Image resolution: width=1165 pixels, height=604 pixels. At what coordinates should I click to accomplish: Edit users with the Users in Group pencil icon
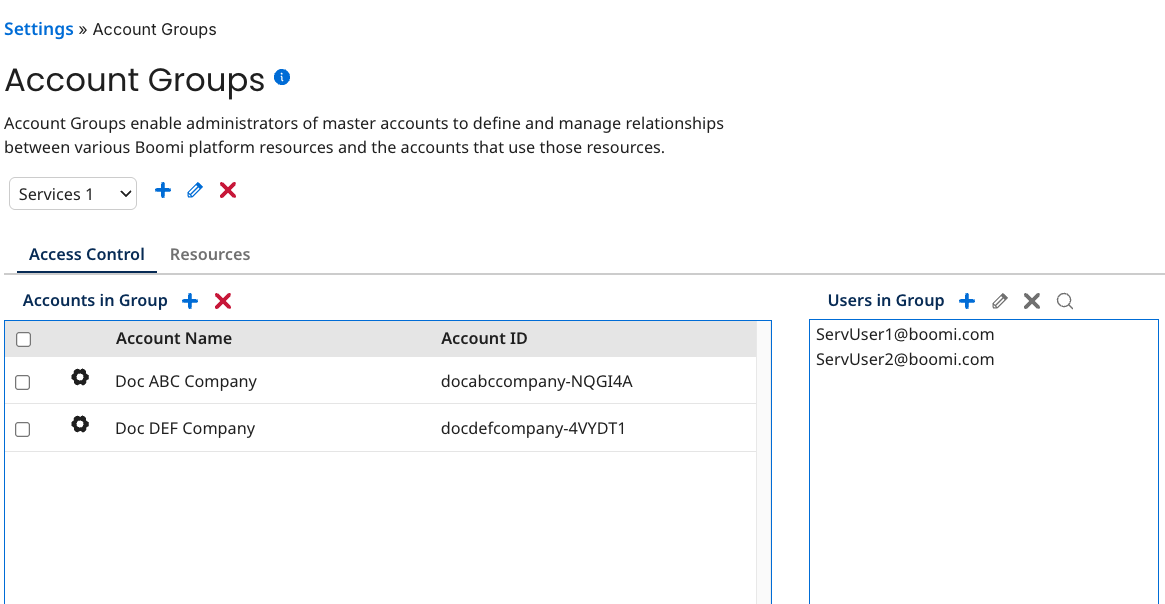[x=999, y=300]
